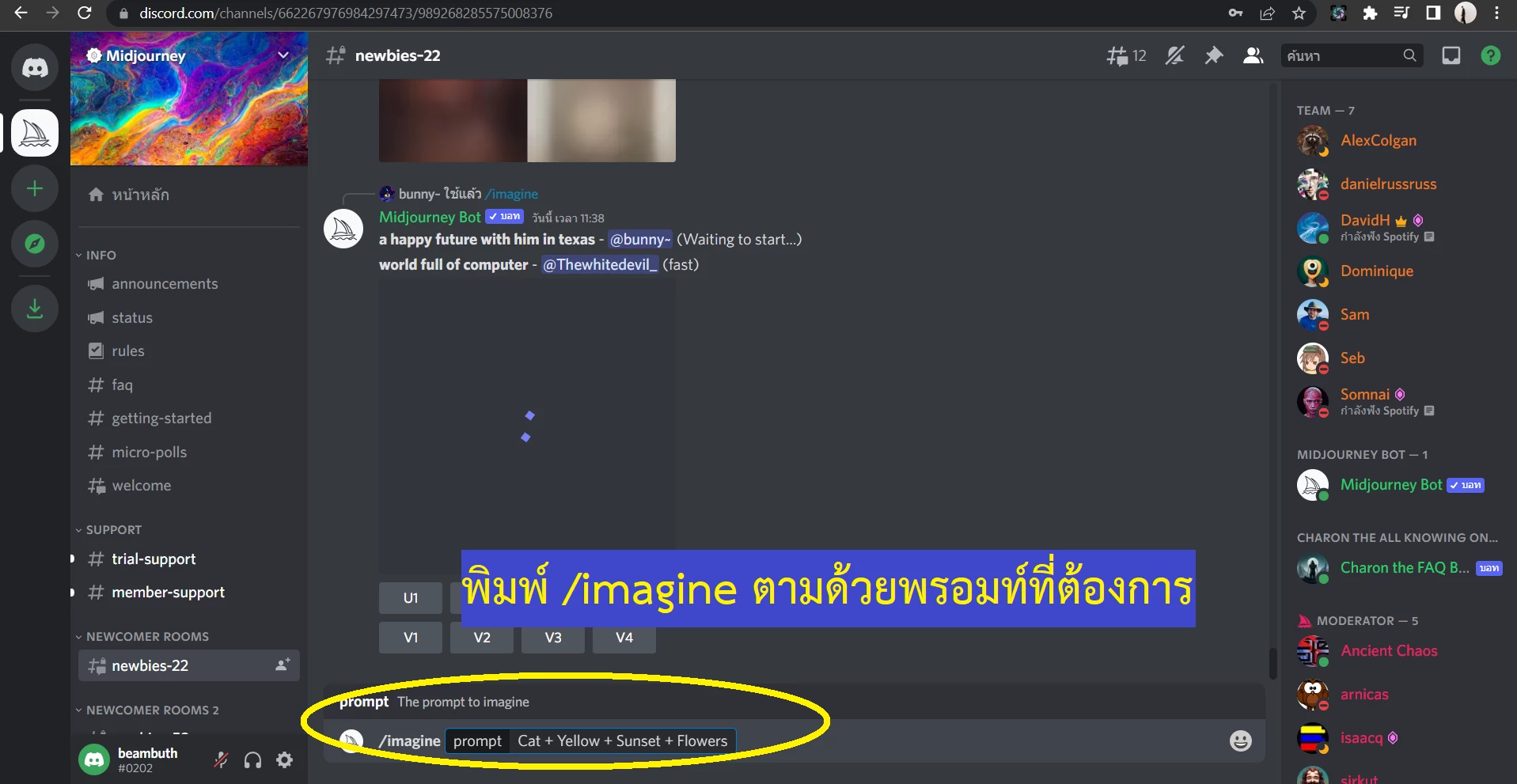Click invite people icon on newbies-22
This screenshot has width=1517, height=784.
coord(283,665)
